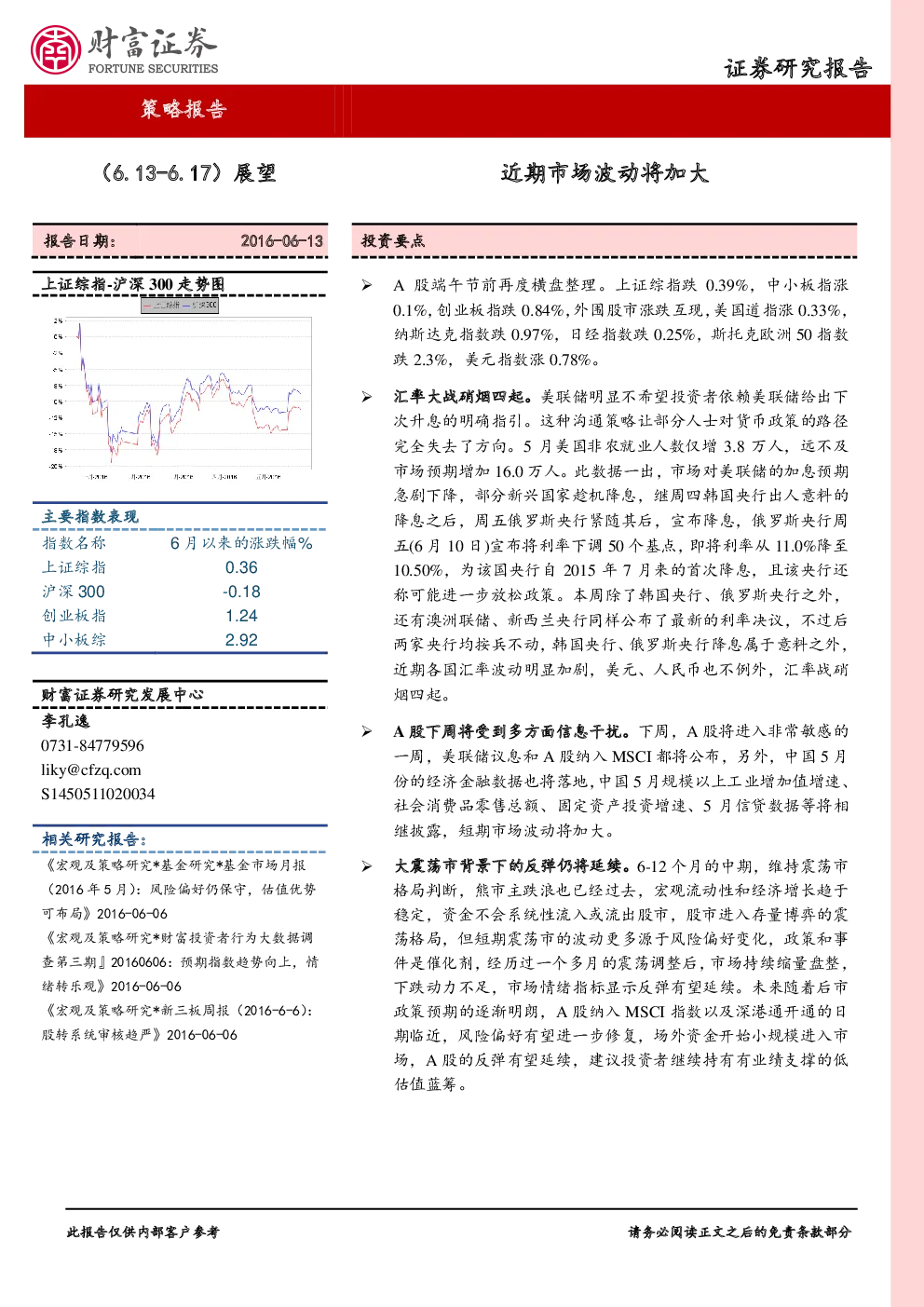Click the 财富证券 company name text
This screenshot has height=1307, width=924.
coord(153,43)
